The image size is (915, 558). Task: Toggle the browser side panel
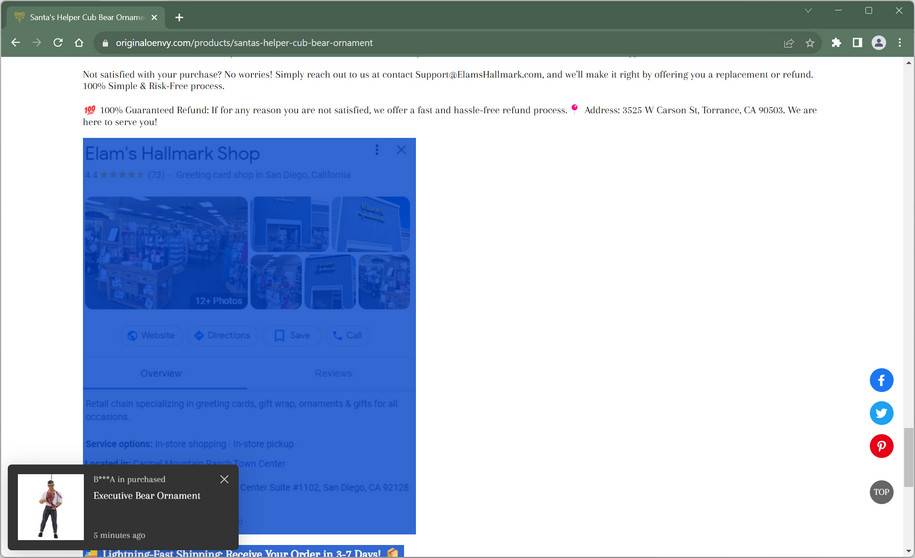coord(857,43)
